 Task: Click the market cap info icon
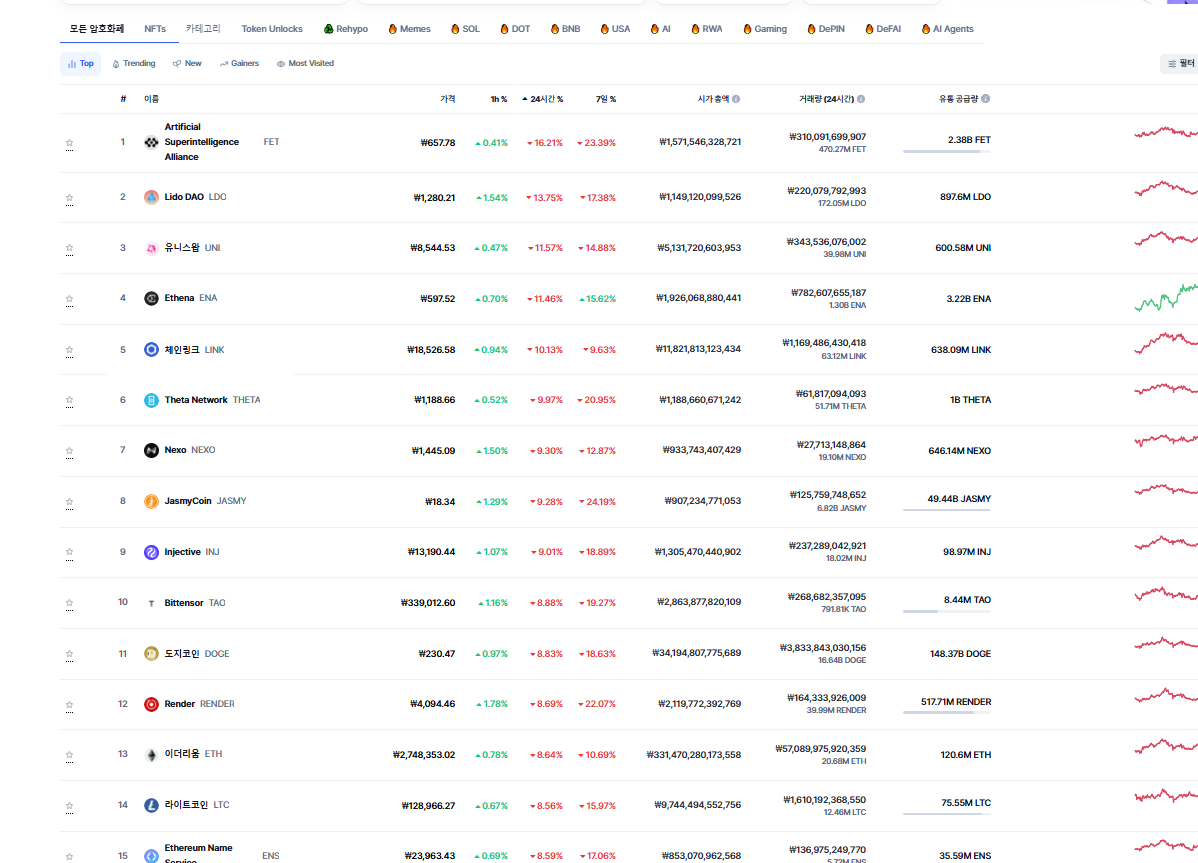tap(736, 99)
